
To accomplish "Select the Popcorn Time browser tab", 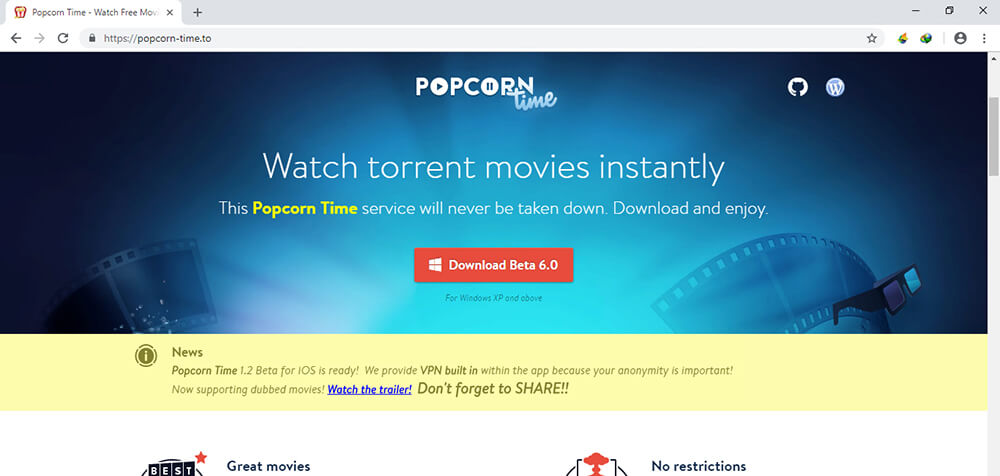I will (94, 12).
